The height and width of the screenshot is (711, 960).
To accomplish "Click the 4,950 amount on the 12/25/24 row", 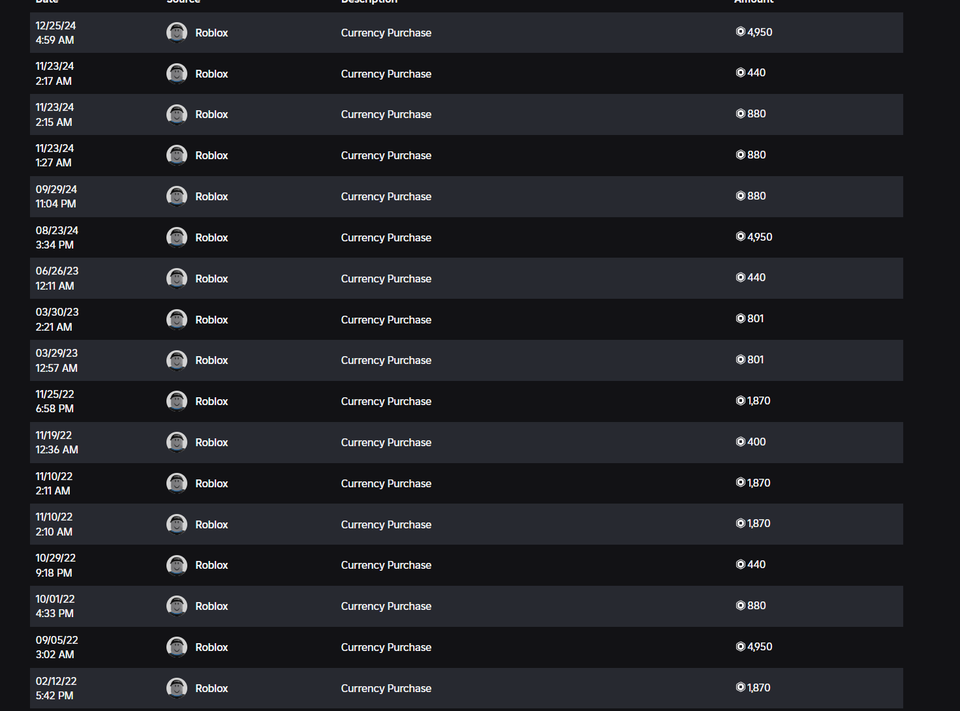I will tap(760, 32).
